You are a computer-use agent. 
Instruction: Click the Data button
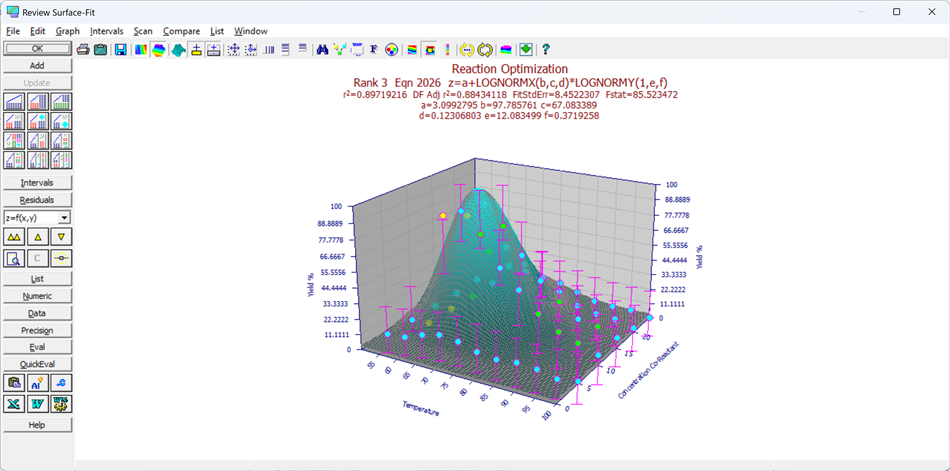(x=37, y=313)
